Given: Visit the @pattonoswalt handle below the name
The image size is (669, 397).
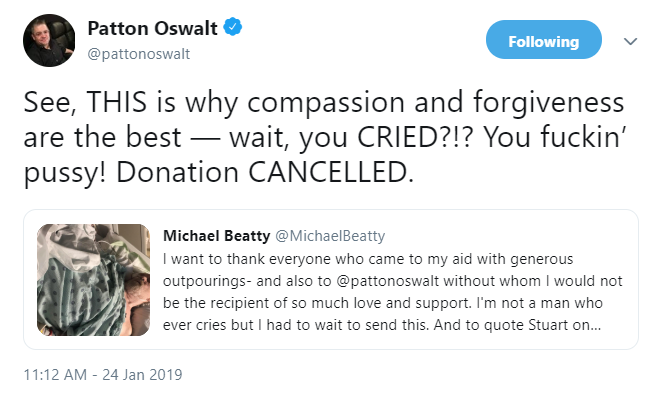Looking at the screenshot, I should tap(139, 54).
